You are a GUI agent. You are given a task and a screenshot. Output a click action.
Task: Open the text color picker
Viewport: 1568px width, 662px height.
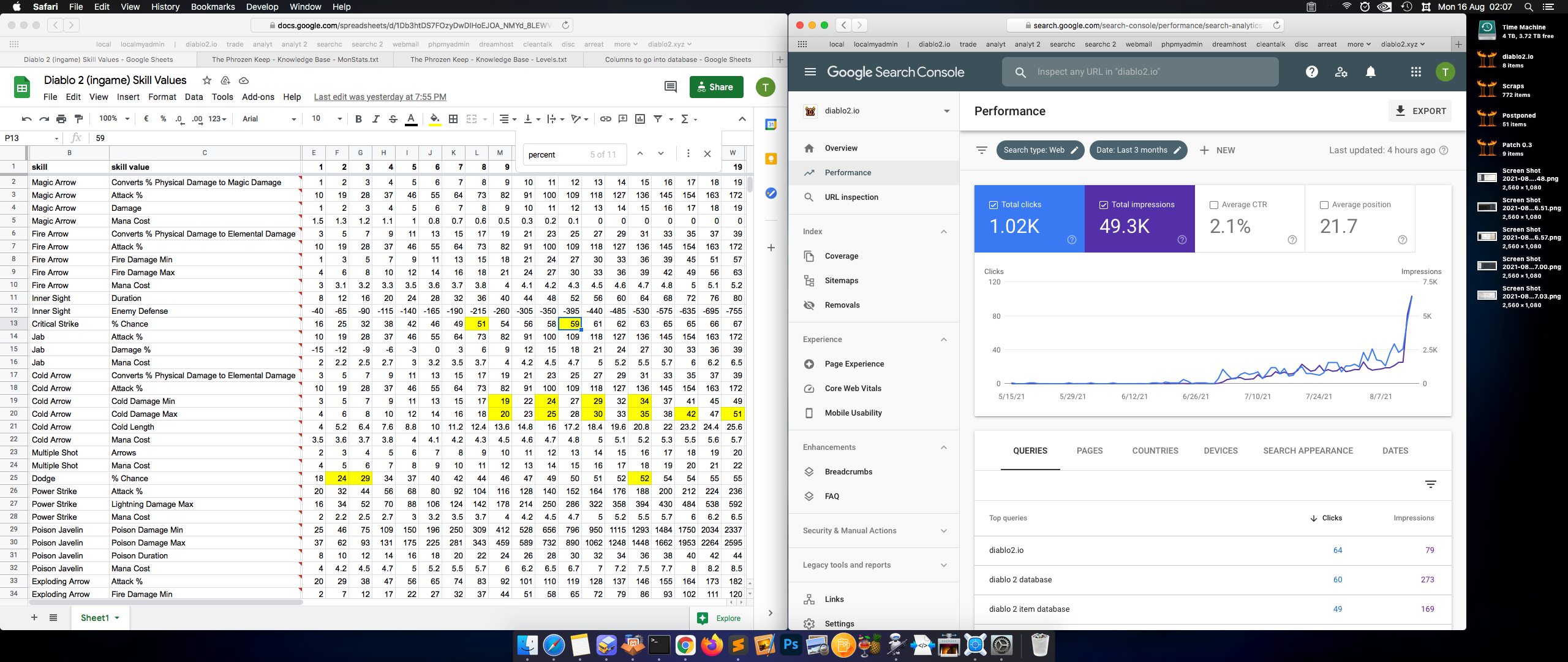[x=411, y=119]
